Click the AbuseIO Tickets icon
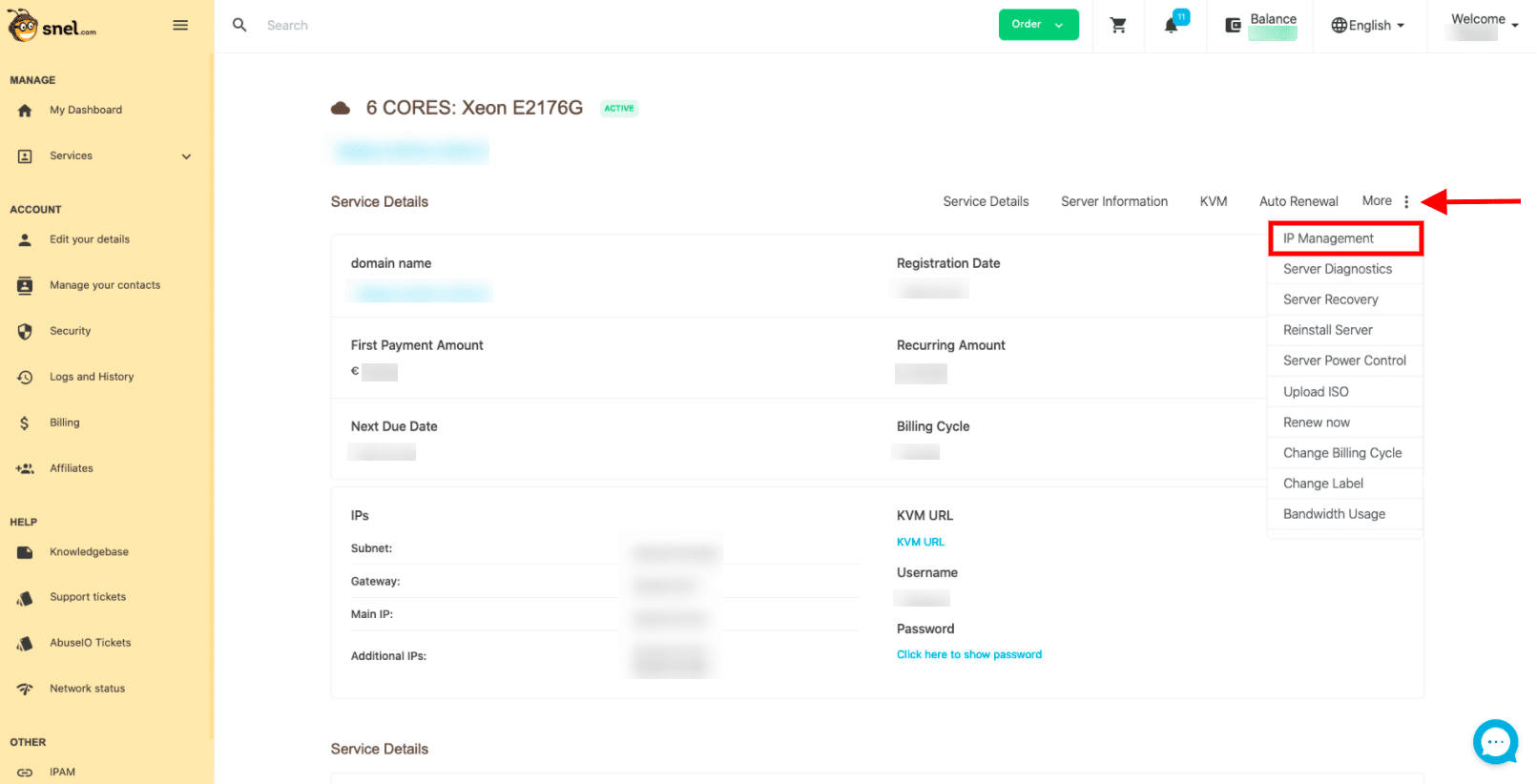Image resolution: width=1537 pixels, height=784 pixels. click(25, 644)
